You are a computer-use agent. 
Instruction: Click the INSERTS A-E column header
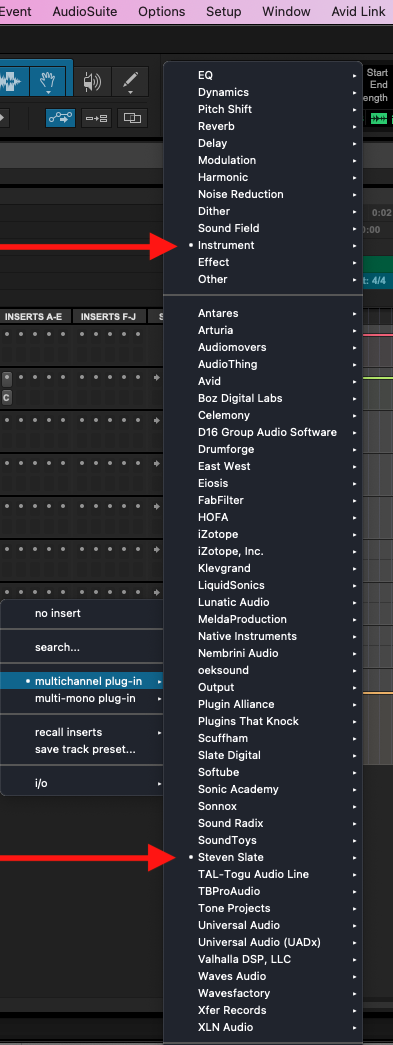pyautogui.click(x=33, y=317)
